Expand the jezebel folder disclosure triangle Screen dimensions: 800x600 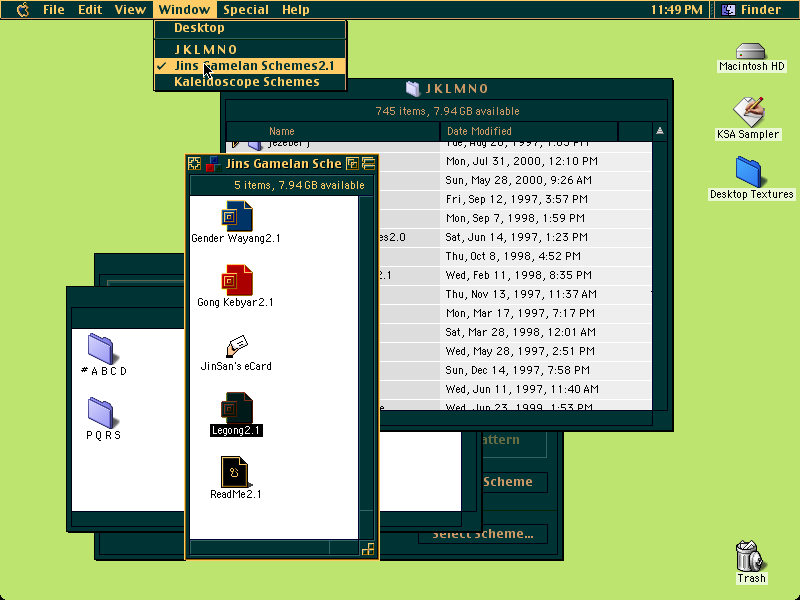click(x=235, y=144)
